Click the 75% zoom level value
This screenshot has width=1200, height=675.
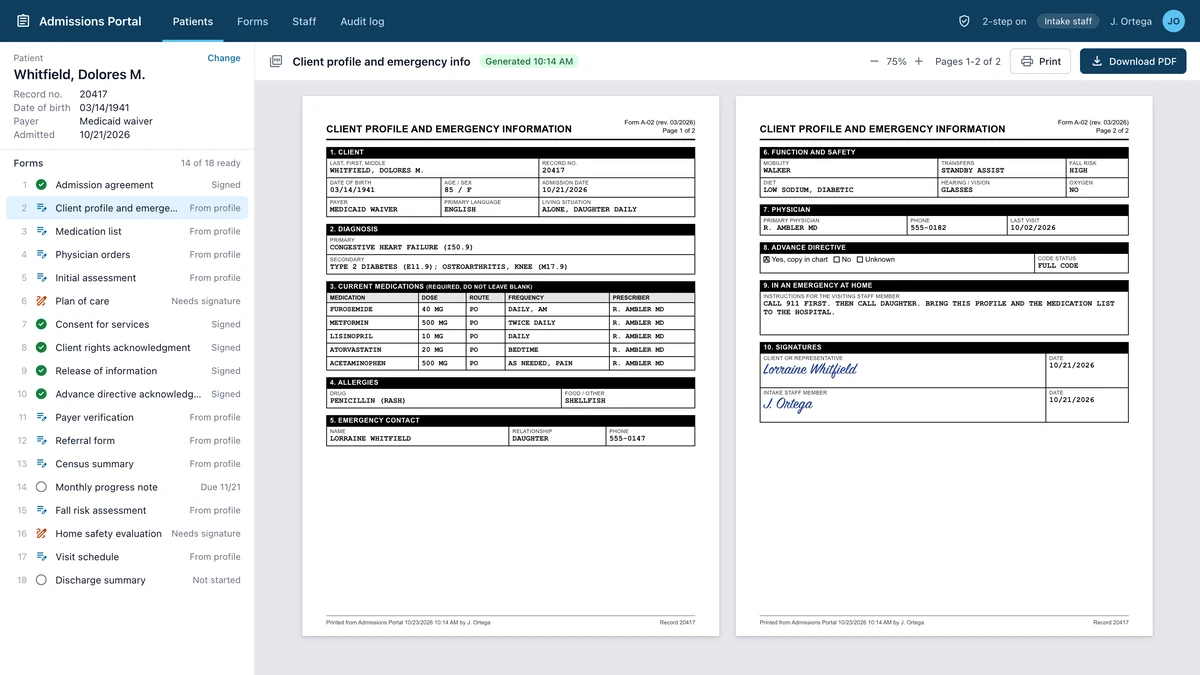pyautogui.click(x=896, y=61)
